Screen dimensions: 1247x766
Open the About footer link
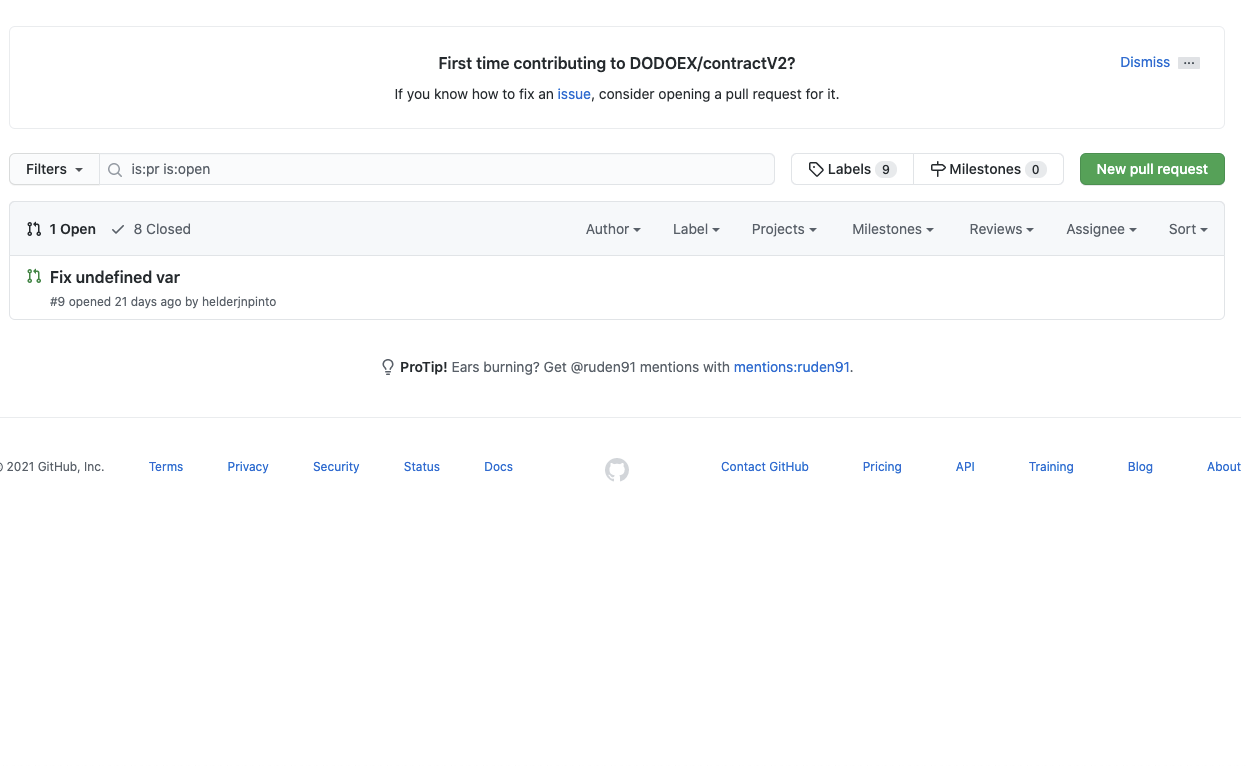tap(1224, 467)
